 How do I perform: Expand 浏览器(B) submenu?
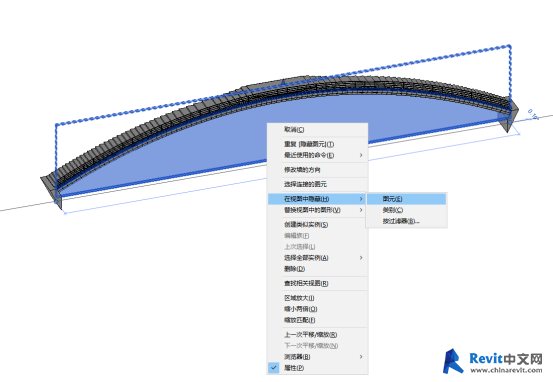317,357
